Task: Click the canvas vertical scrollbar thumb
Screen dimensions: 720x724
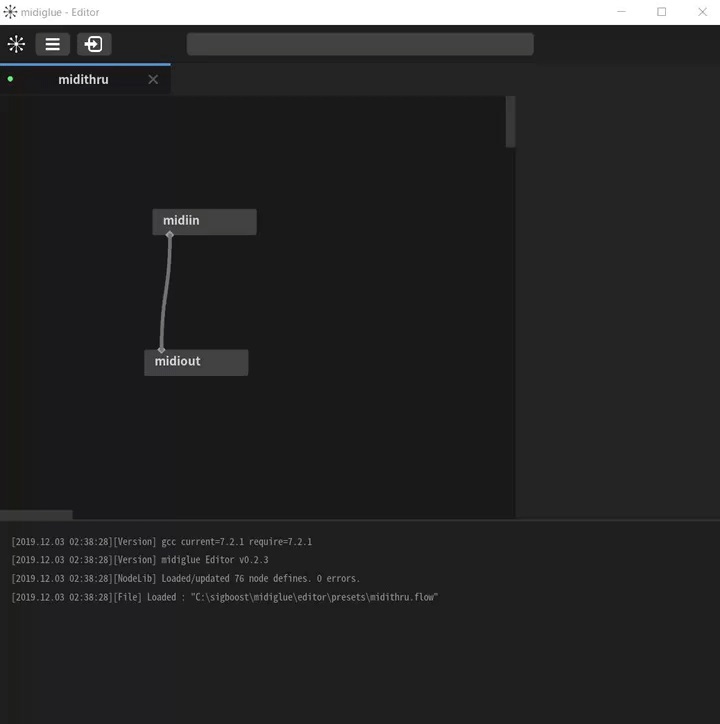Action: coord(510,122)
